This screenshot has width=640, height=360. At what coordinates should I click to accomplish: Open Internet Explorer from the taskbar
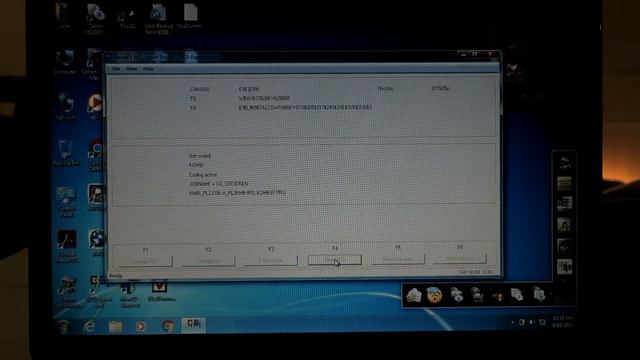[x=89, y=326]
